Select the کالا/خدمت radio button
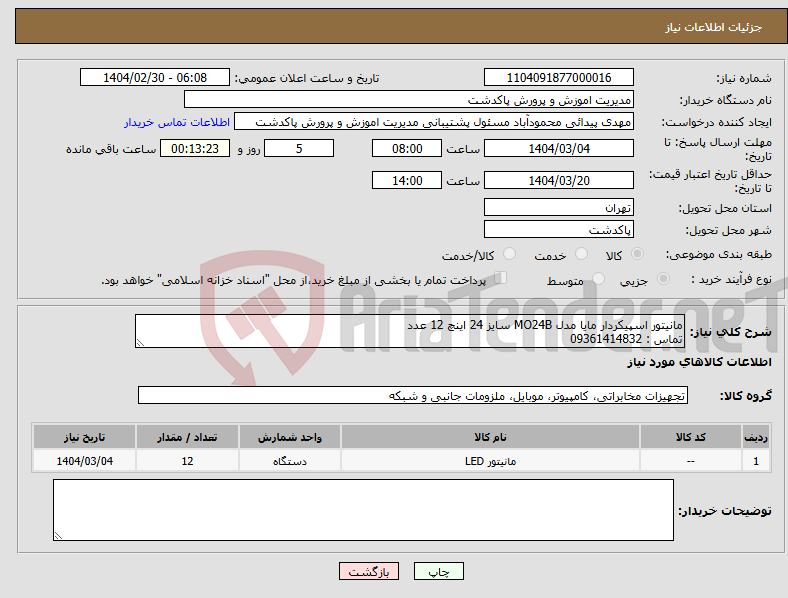 [x=510, y=254]
